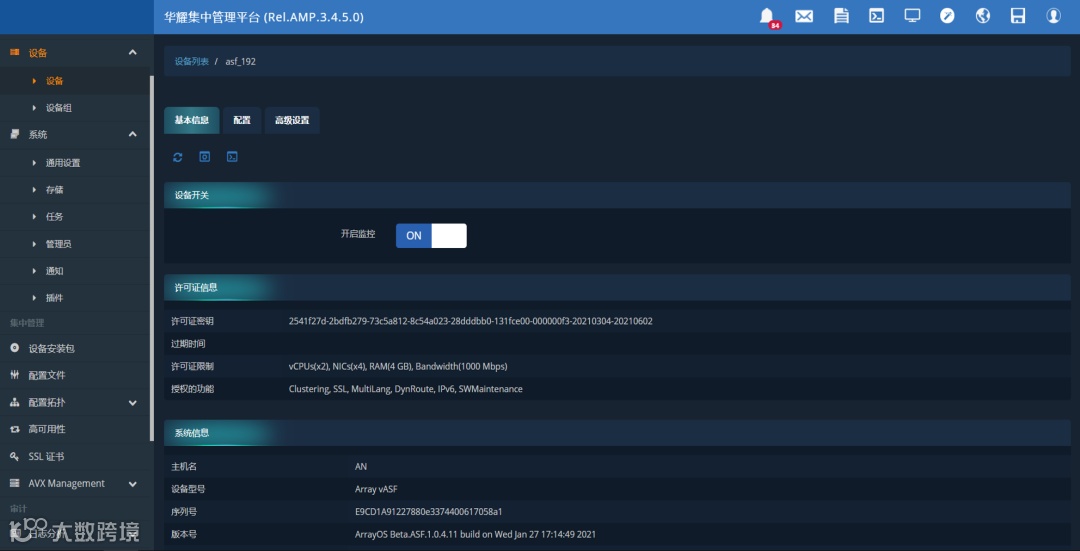1080x551 pixels.
Task: Click the 授权的功能 row label
Action: click(x=192, y=389)
